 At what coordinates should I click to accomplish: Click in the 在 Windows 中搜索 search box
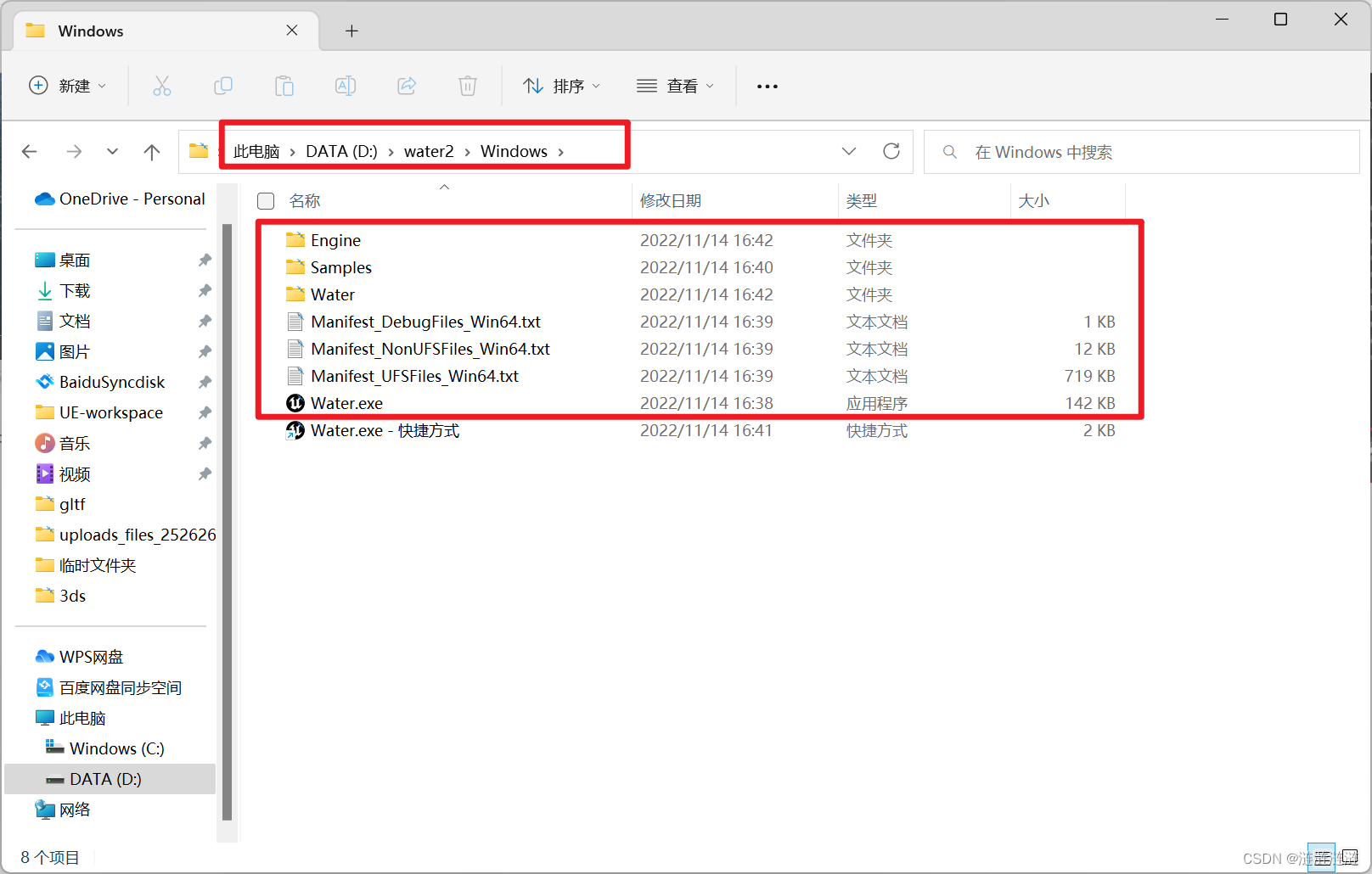(x=1141, y=152)
